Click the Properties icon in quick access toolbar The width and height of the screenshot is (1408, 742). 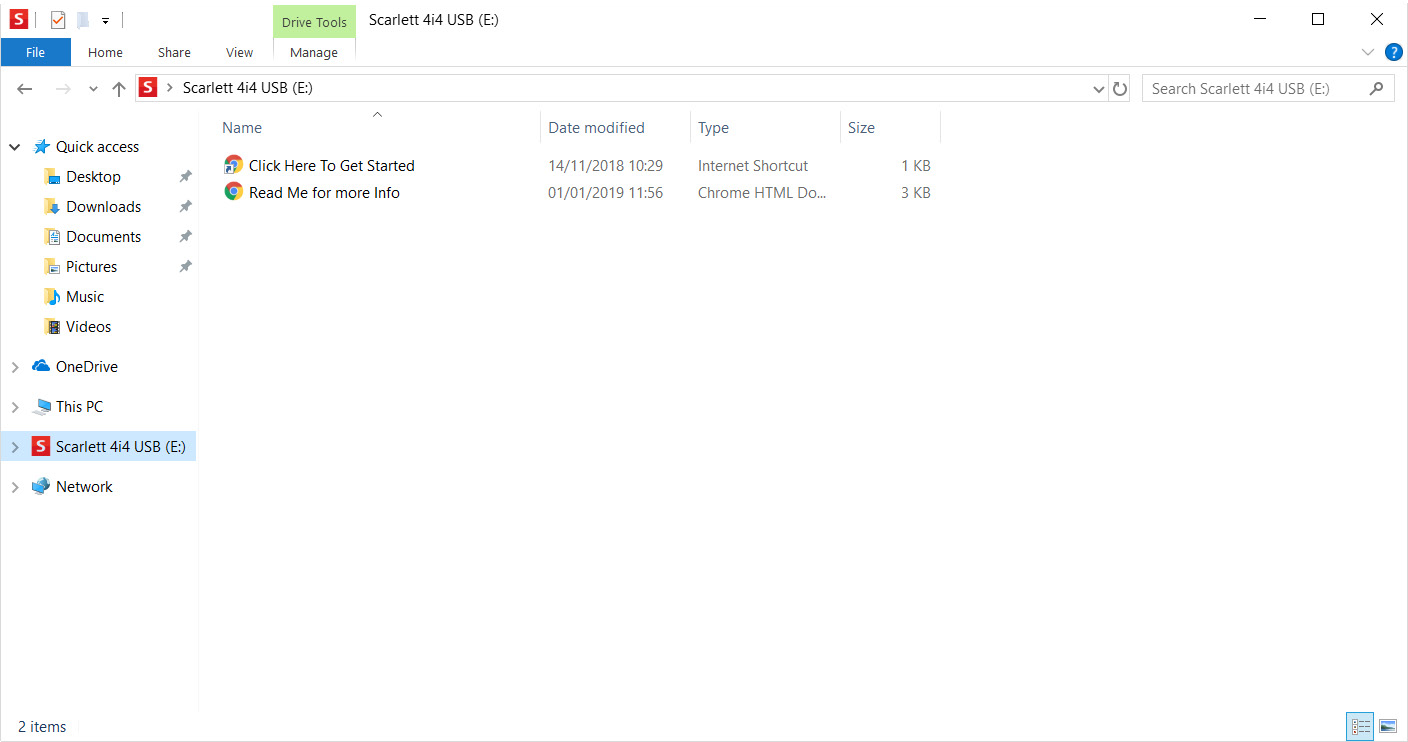(58, 20)
